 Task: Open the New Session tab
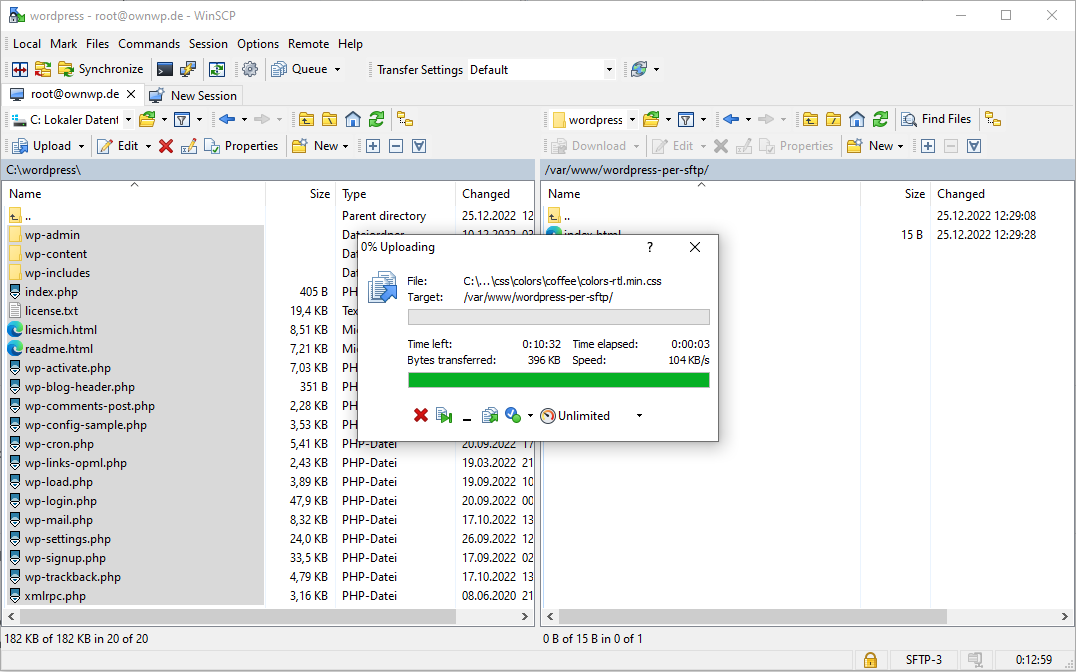pos(193,95)
